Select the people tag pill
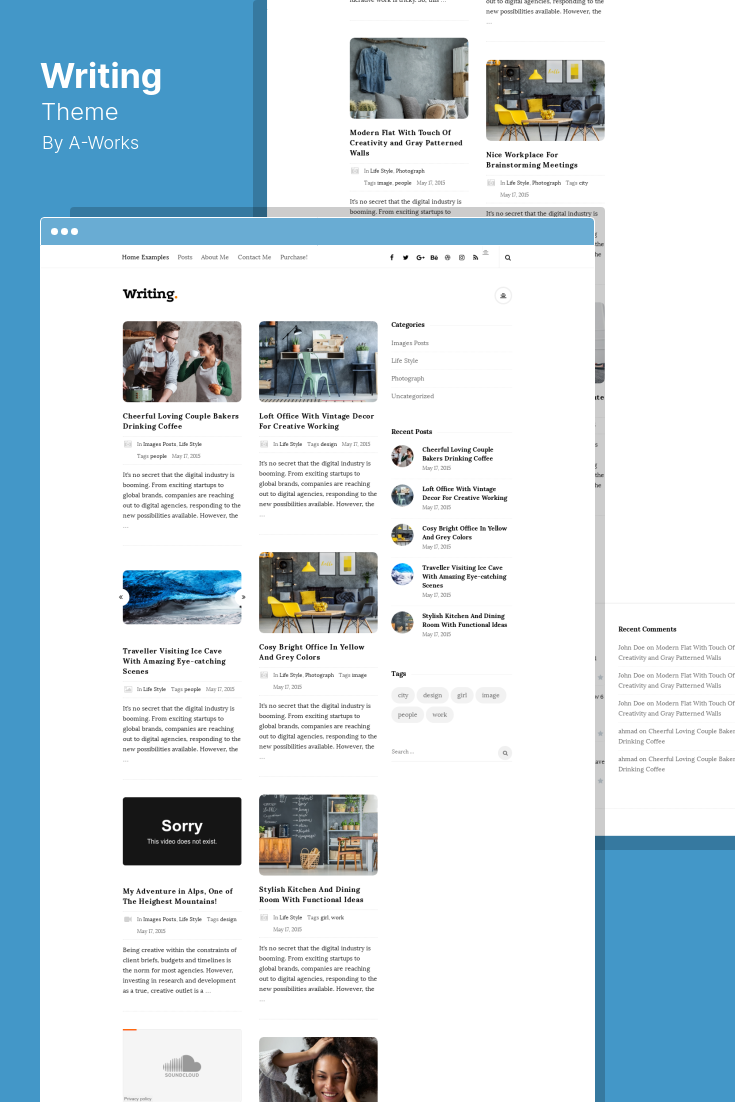The height and width of the screenshot is (1102, 735). click(407, 715)
